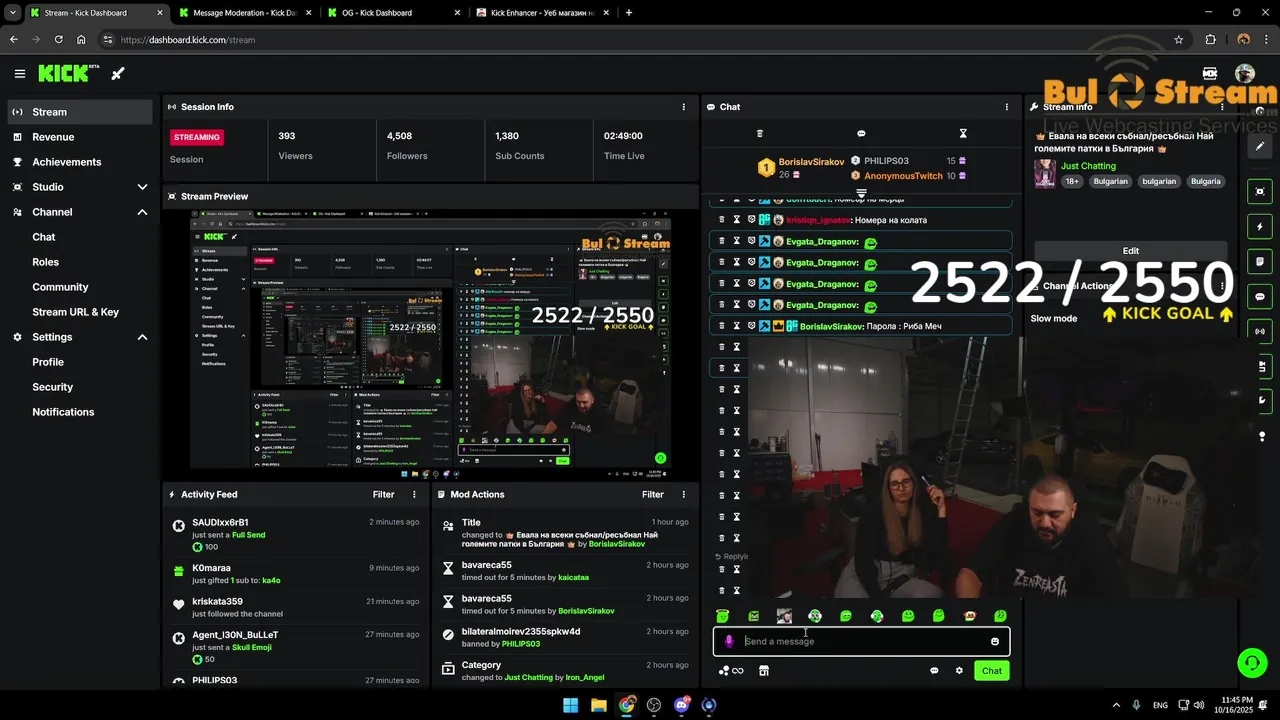Open the Mod Actions three-dot menu
The height and width of the screenshot is (720, 1280).
click(684, 494)
